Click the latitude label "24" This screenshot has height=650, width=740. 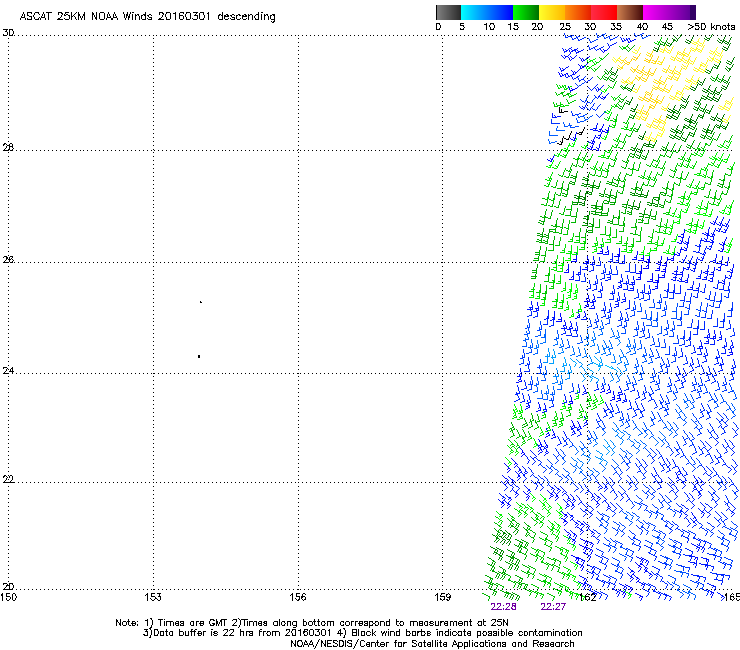pos(8,371)
